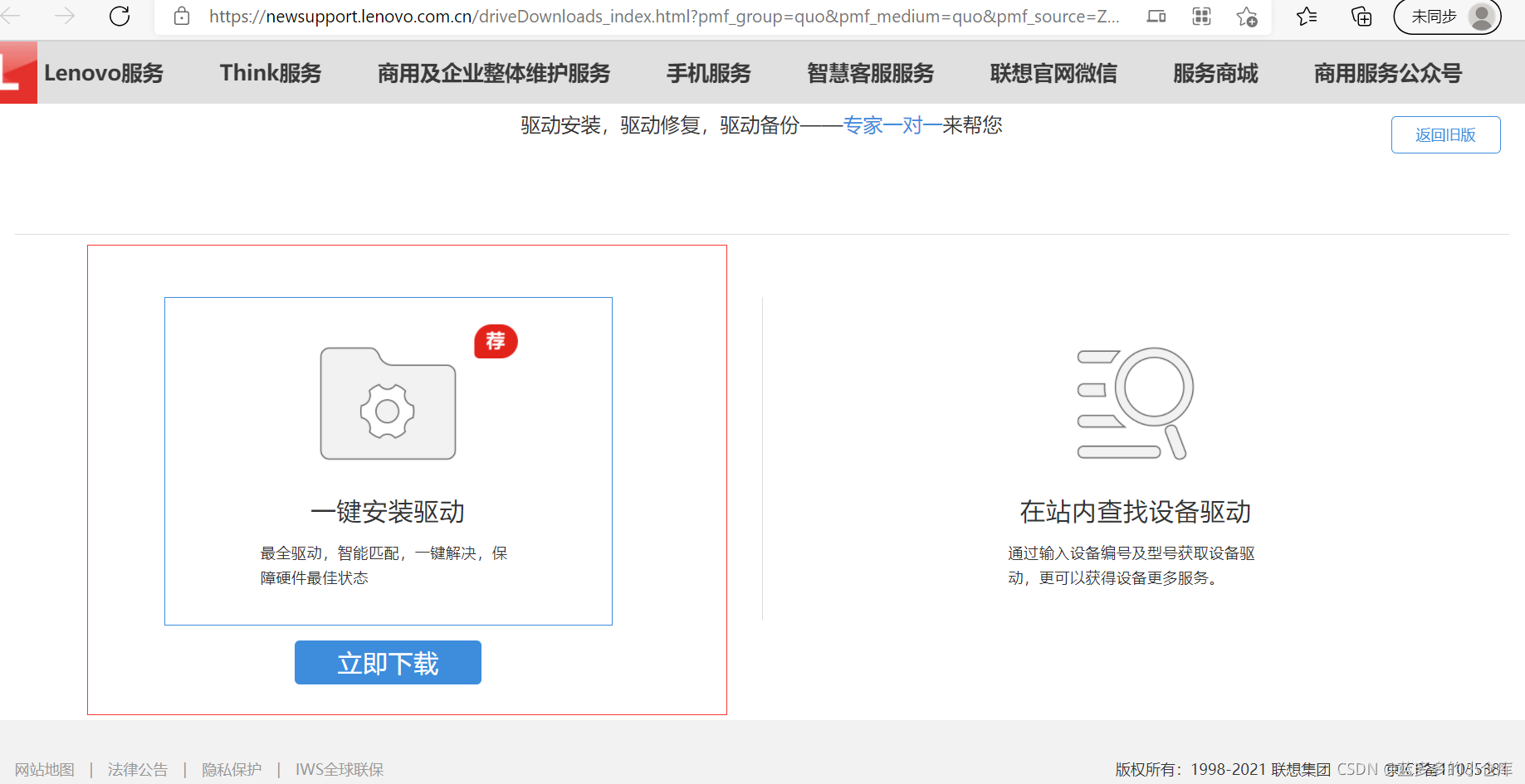Click the red 荐 badge
The width and height of the screenshot is (1525, 784).
(496, 341)
